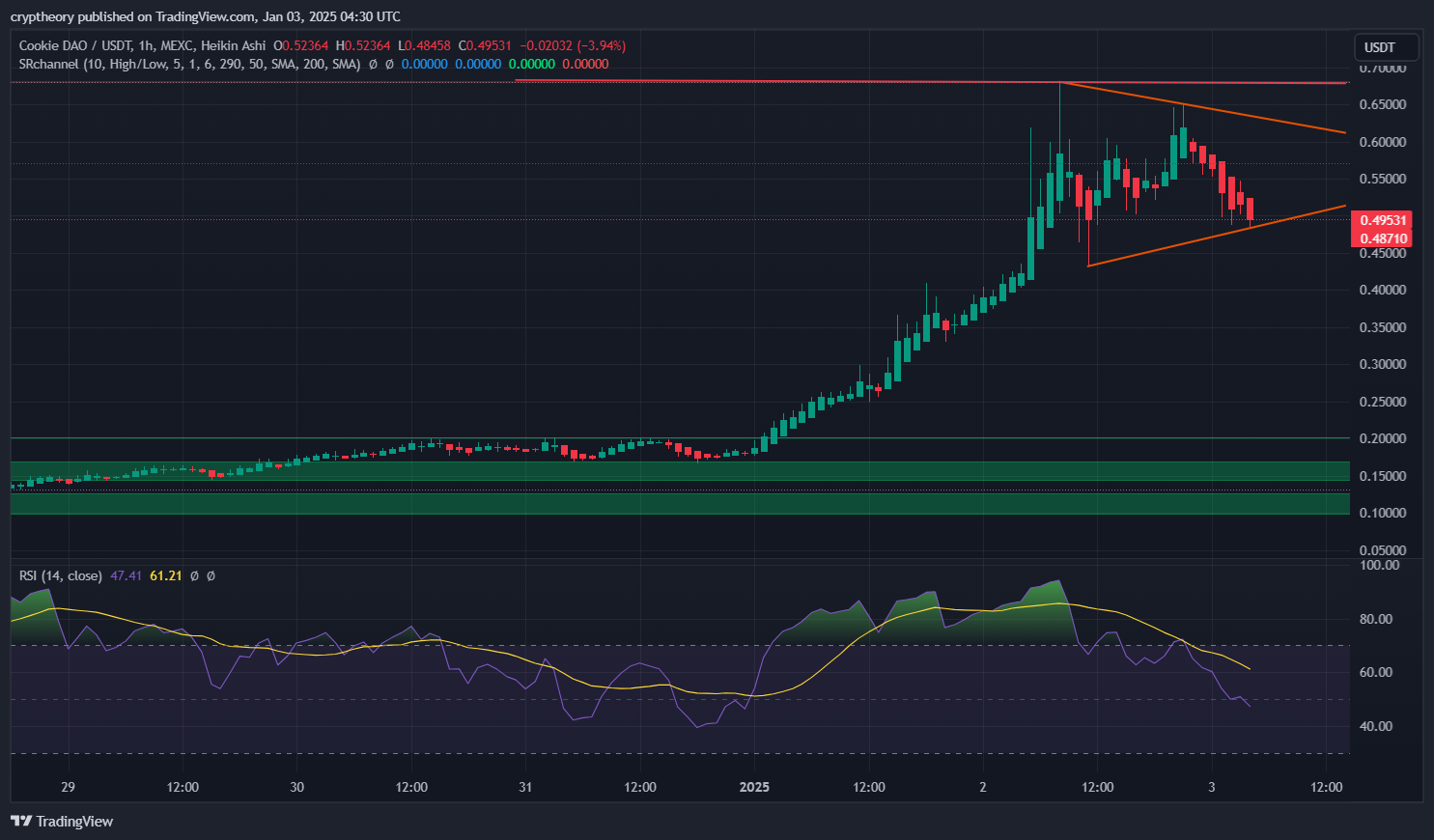Click the 29 date label on time axis
Viewport: 1434px width, 840px height.
click(x=68, y=787)
